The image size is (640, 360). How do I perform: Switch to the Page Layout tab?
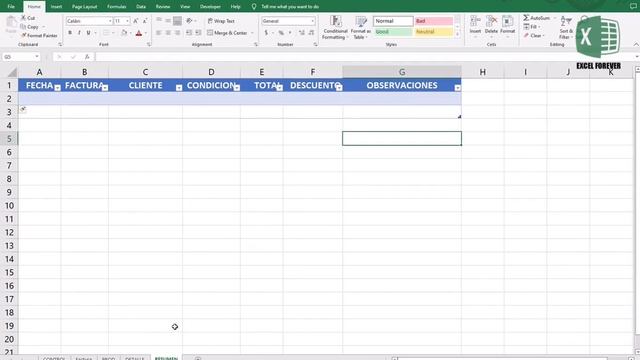[84, 7]
